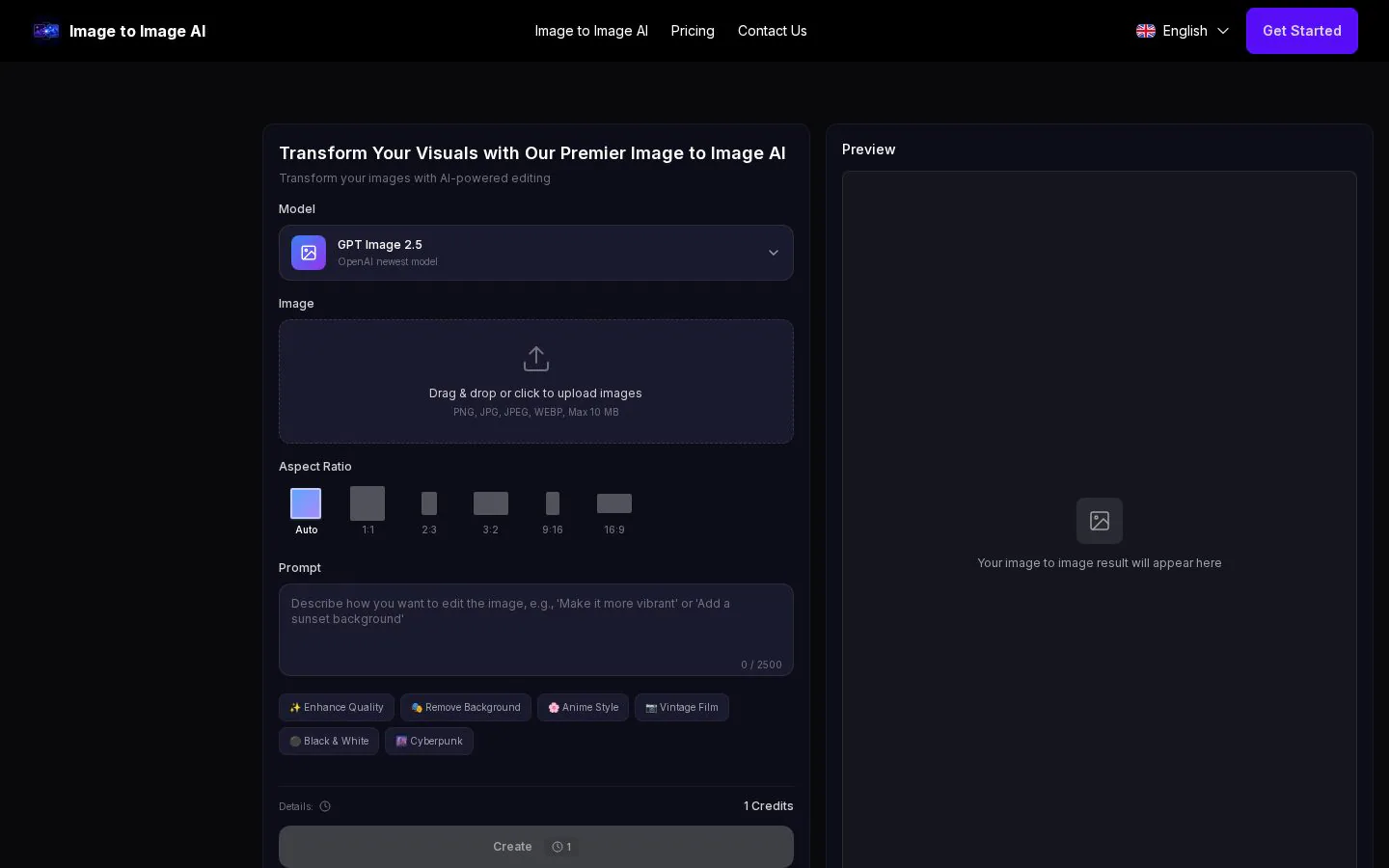Image resolution: width=1389 pixels, height=868 pixels.
Task: Click the prompt description text field
Action: [536, 630]
